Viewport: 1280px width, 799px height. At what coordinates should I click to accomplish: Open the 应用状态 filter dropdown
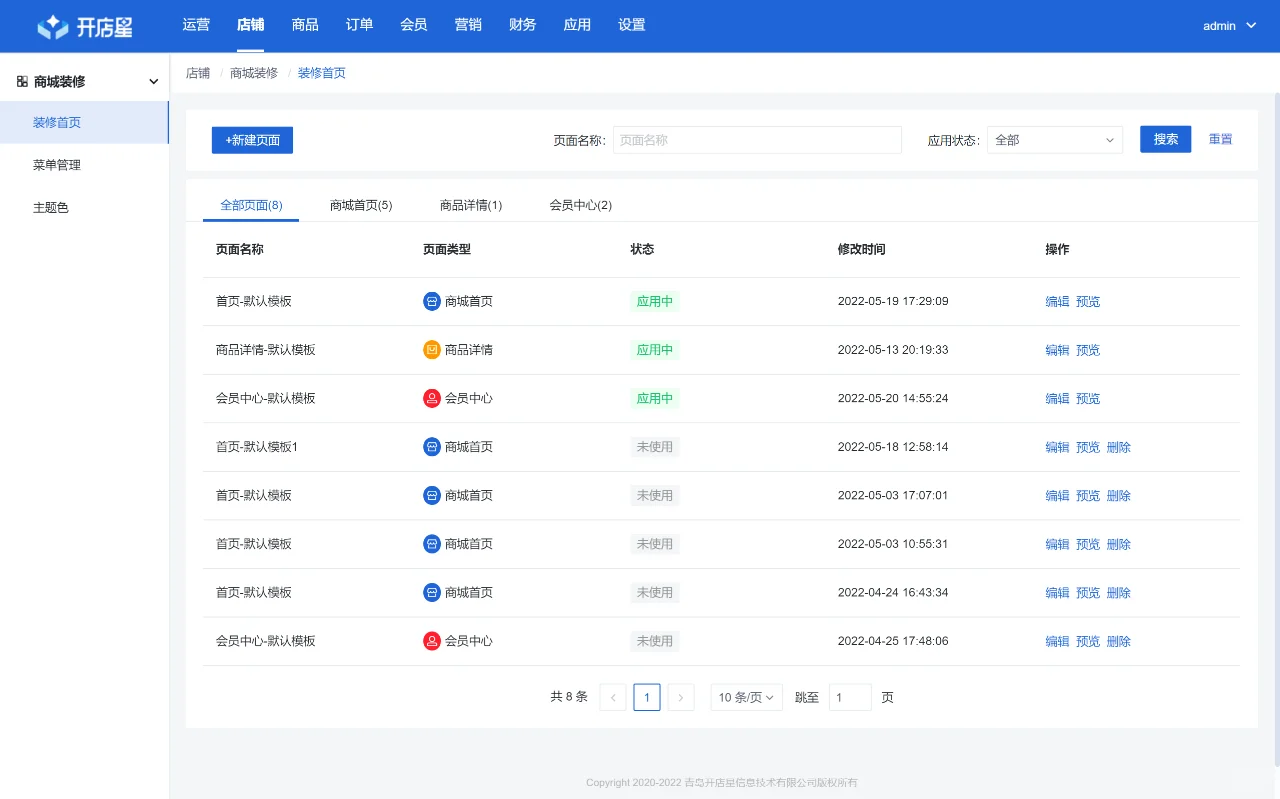1054,140
